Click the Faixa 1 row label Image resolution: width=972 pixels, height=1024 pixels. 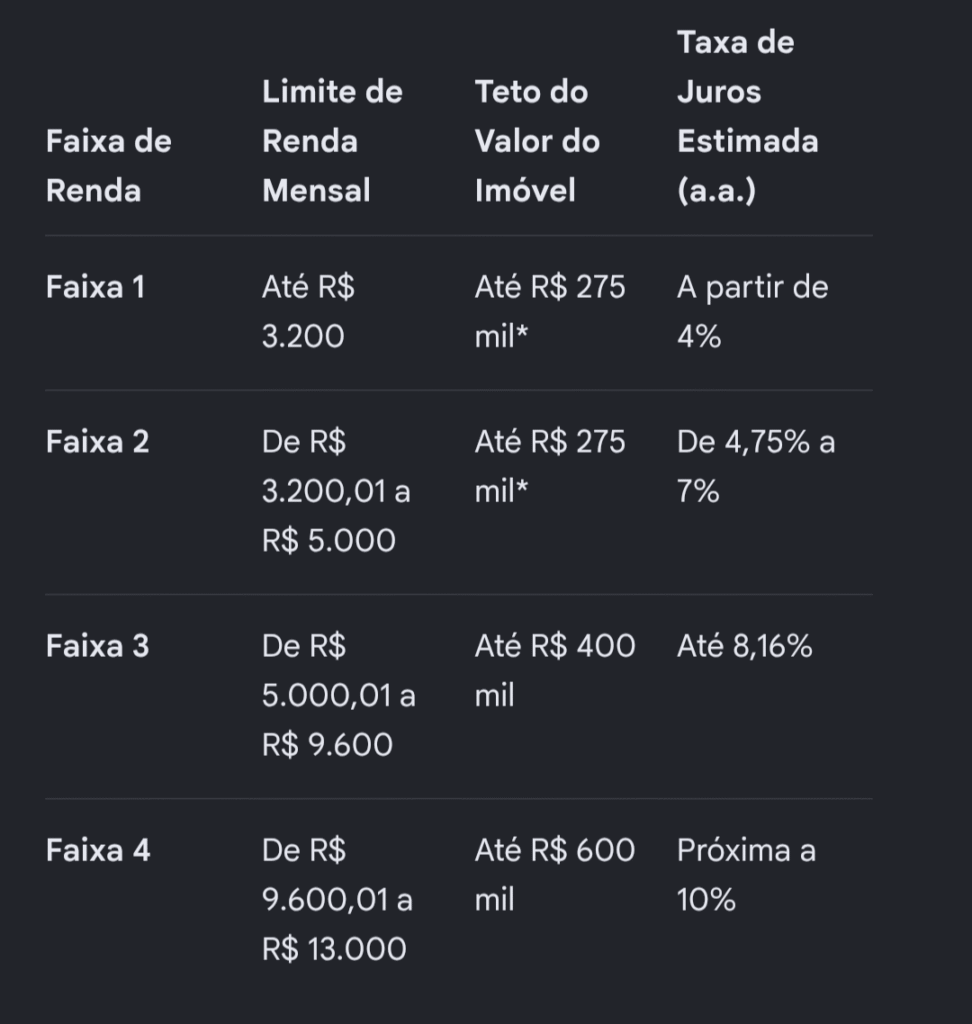click(95, 287)
